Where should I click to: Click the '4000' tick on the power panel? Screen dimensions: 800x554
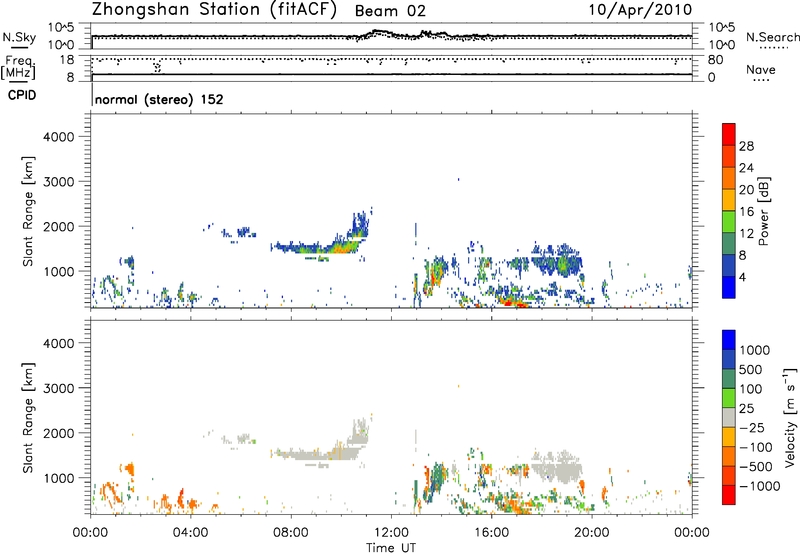[59, 137]
